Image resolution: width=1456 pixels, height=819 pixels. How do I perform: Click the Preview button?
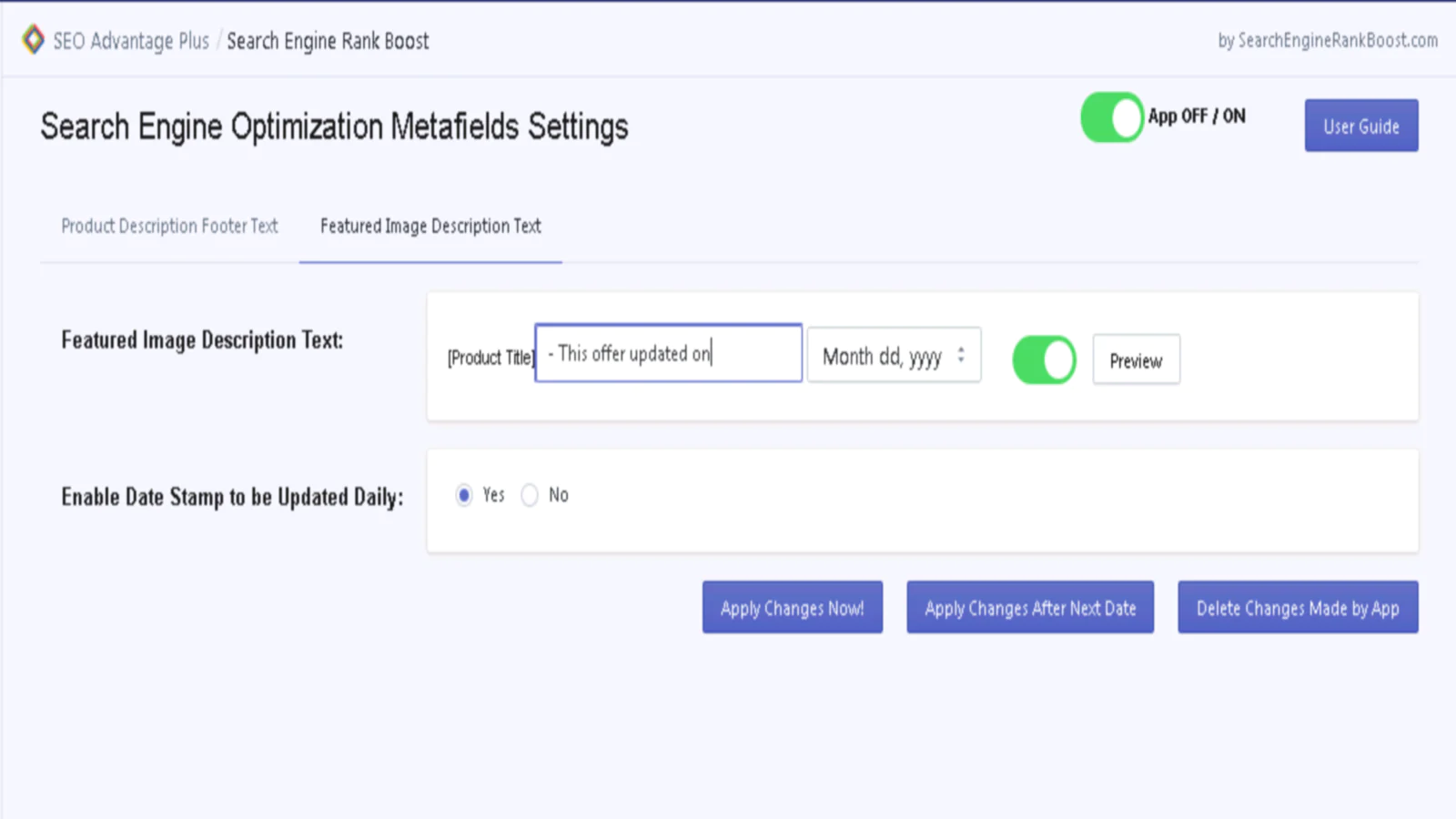point(1136,360)
